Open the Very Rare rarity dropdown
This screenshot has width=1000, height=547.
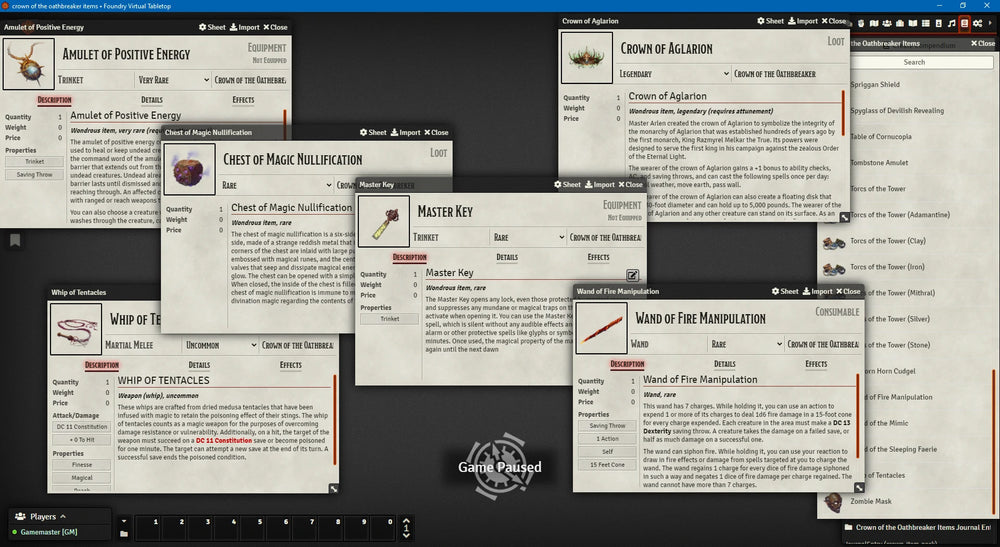pyautogui.click(x=173, y=80)
